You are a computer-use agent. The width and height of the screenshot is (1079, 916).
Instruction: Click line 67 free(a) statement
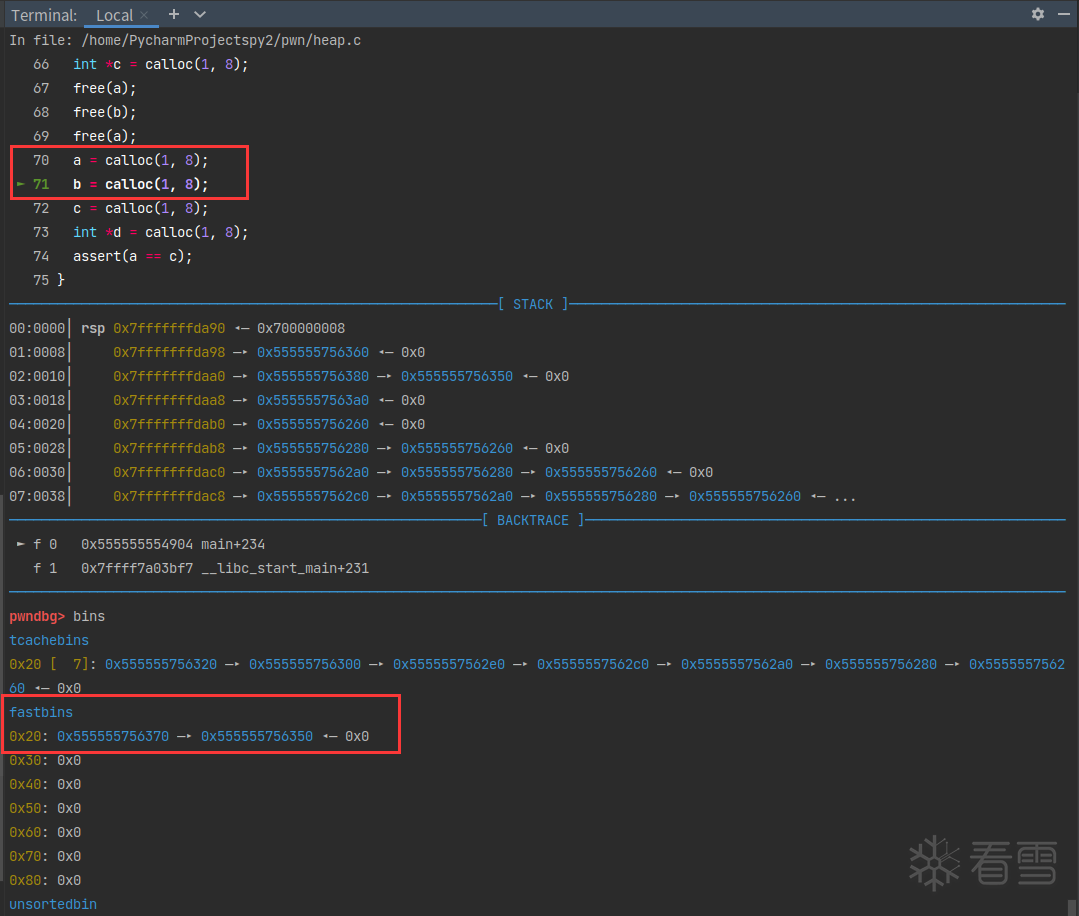pos(105,88)
